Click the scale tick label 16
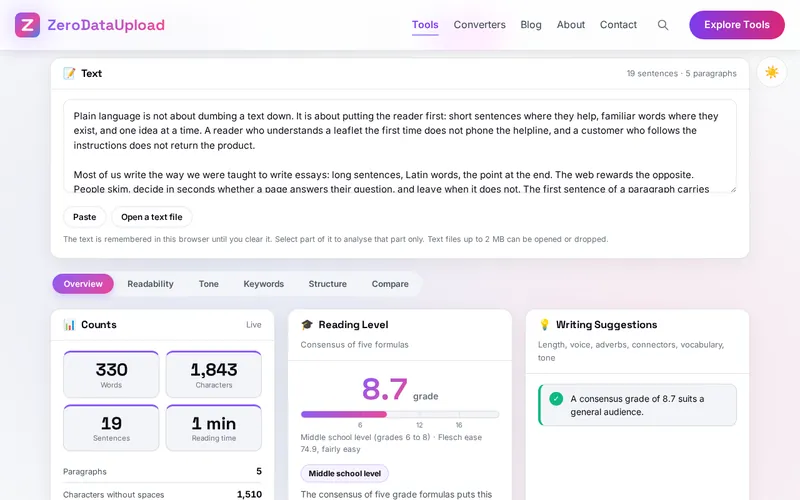The image size is (800, 500). coord(459,425)
